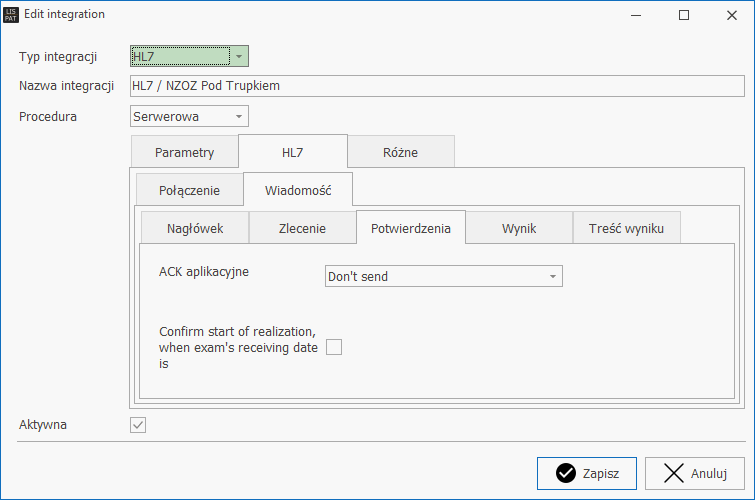Viewport: 755px width, 500px height.
Task: Switch to the Parametry tab
Action: (184, 153)
